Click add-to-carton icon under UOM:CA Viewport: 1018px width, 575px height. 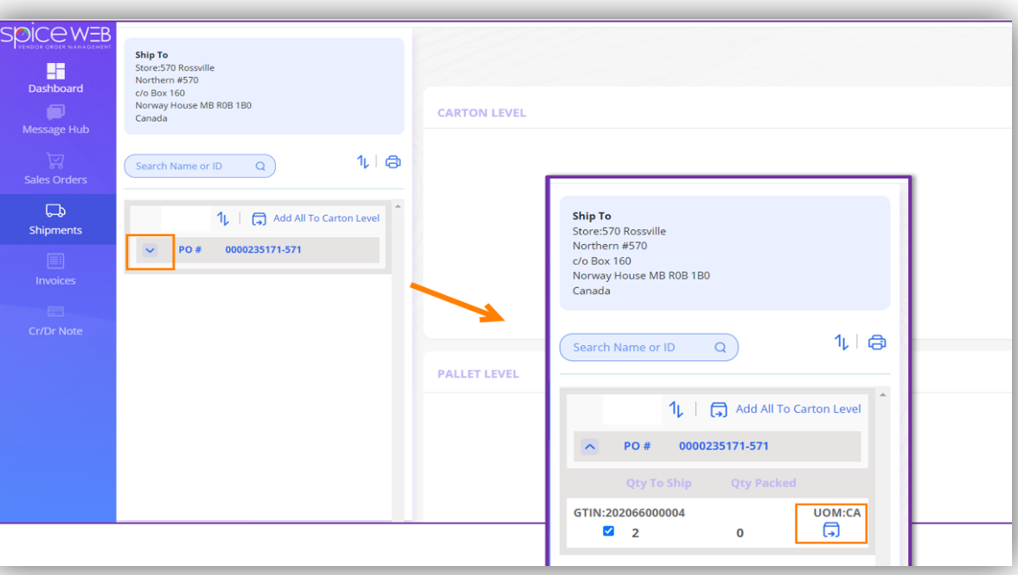tap(831, 530)
